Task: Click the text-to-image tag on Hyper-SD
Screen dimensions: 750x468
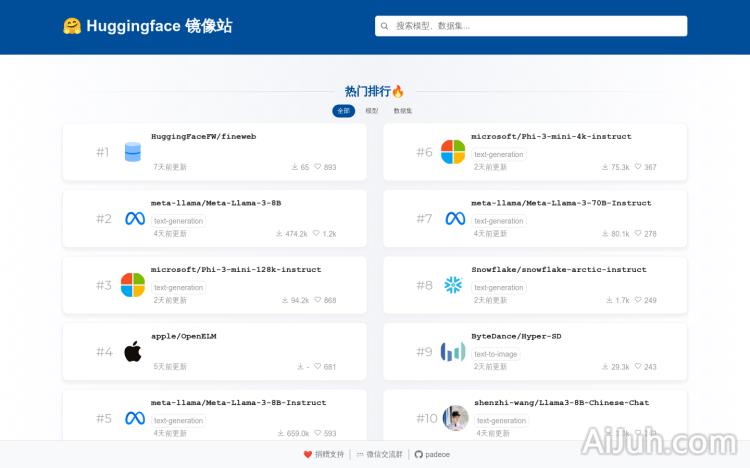Action: (x=498, y=354)
